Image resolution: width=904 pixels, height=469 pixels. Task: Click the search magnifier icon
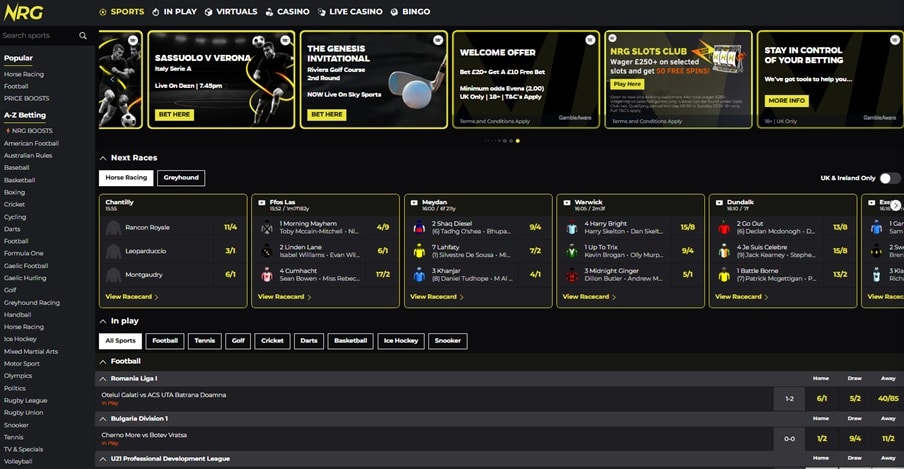pyautogui.click(x=83, y=36)
